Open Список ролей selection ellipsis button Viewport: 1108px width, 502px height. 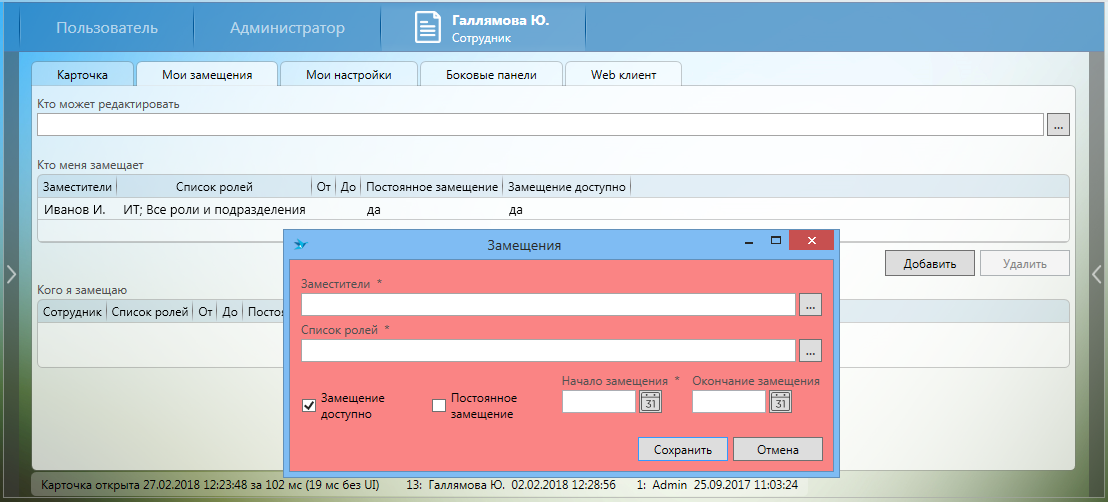pyautogui.click(x=810, y=351)
